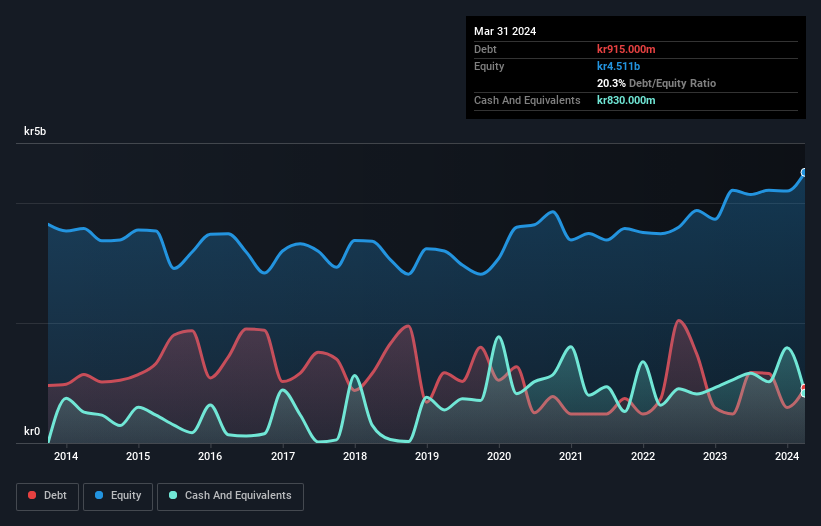This screenshot has width=821, height=526.
Task: Click the 2014 x-axis label
Action: tap(66, 456)
